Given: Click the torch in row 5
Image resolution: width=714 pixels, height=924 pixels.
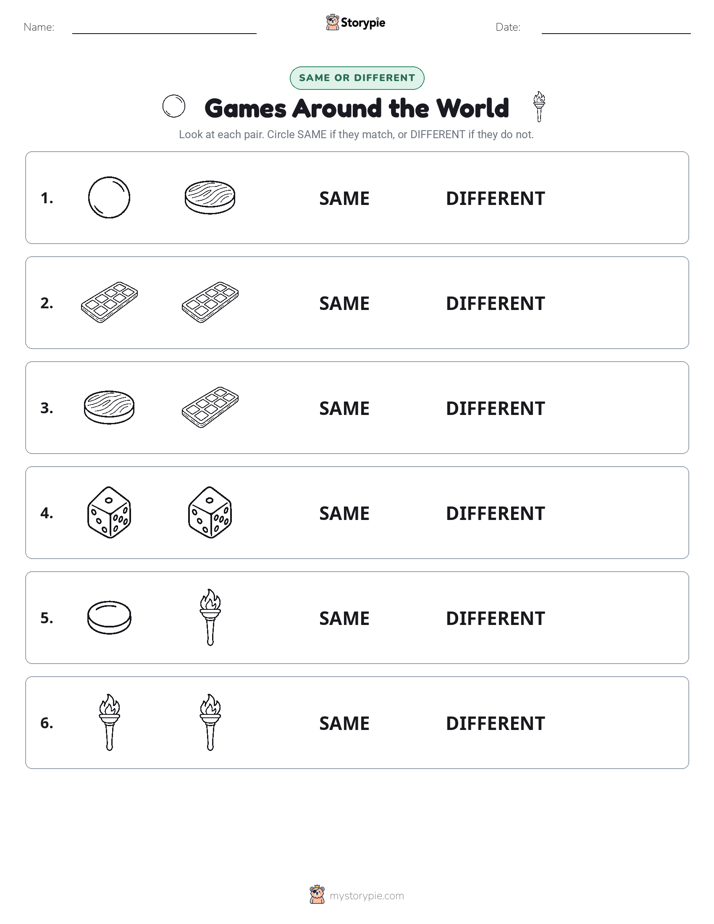Looking at the screenshot, I should coord(210,617).
